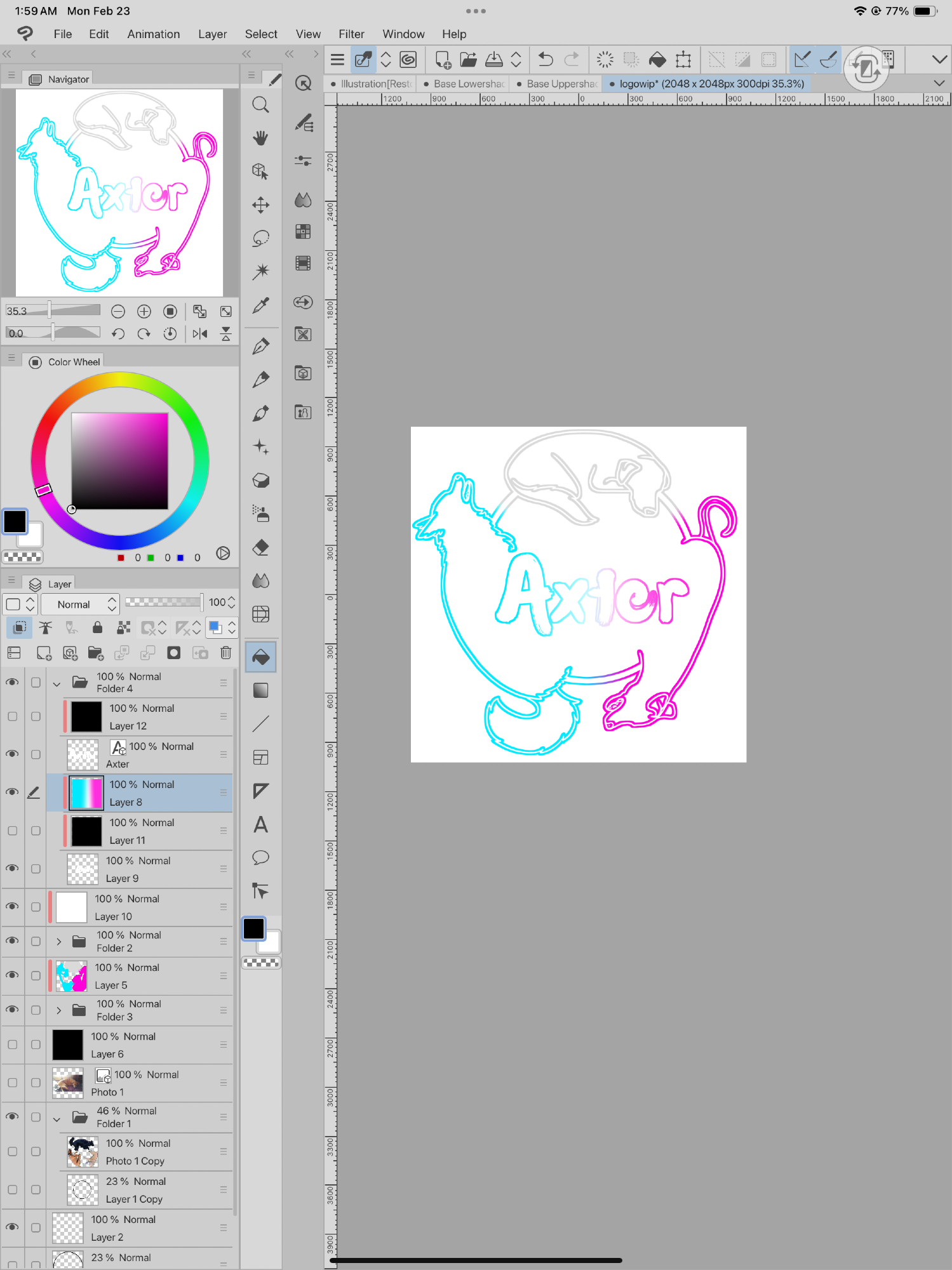Collapse the Folder 4 layer group
Image resolution: width=952 pixels, height=1270 pixels.
tap(57, 684)
